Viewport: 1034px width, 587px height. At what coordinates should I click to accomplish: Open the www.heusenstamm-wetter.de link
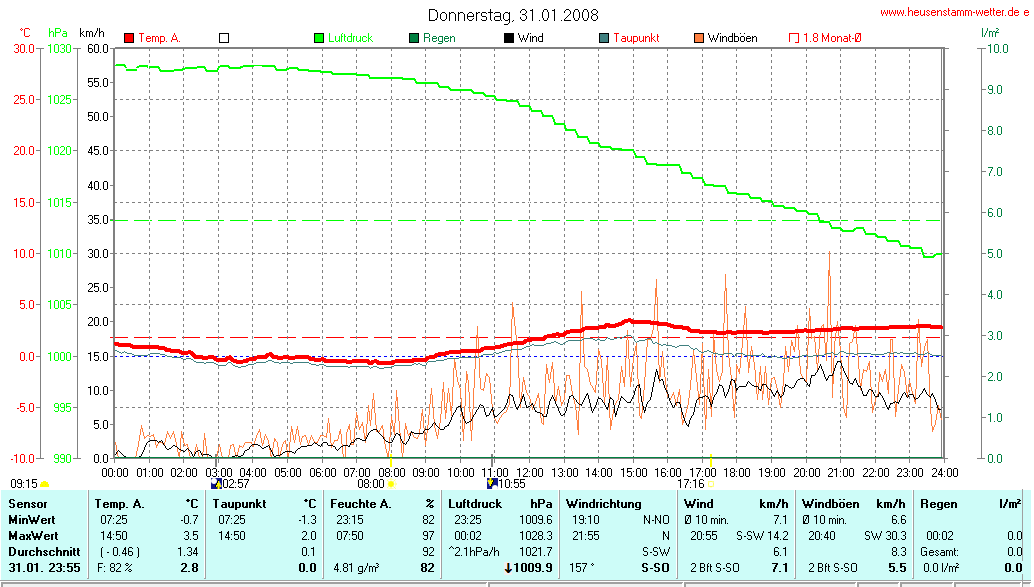point(952,12)
